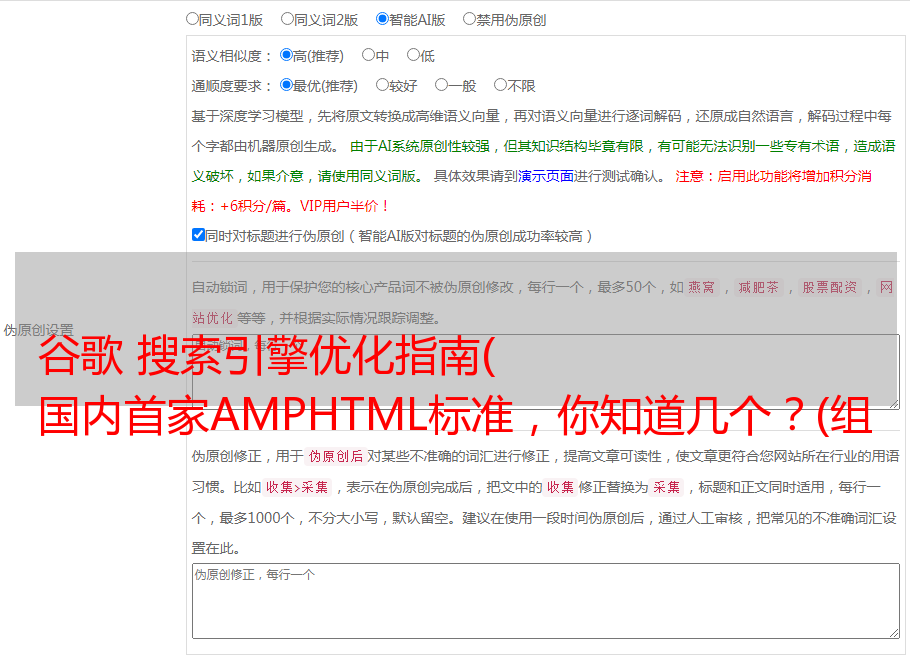The image size is (911, 658).
Task: Set 语义相似度 to 高(推荐)
Action: click(286, 55)
